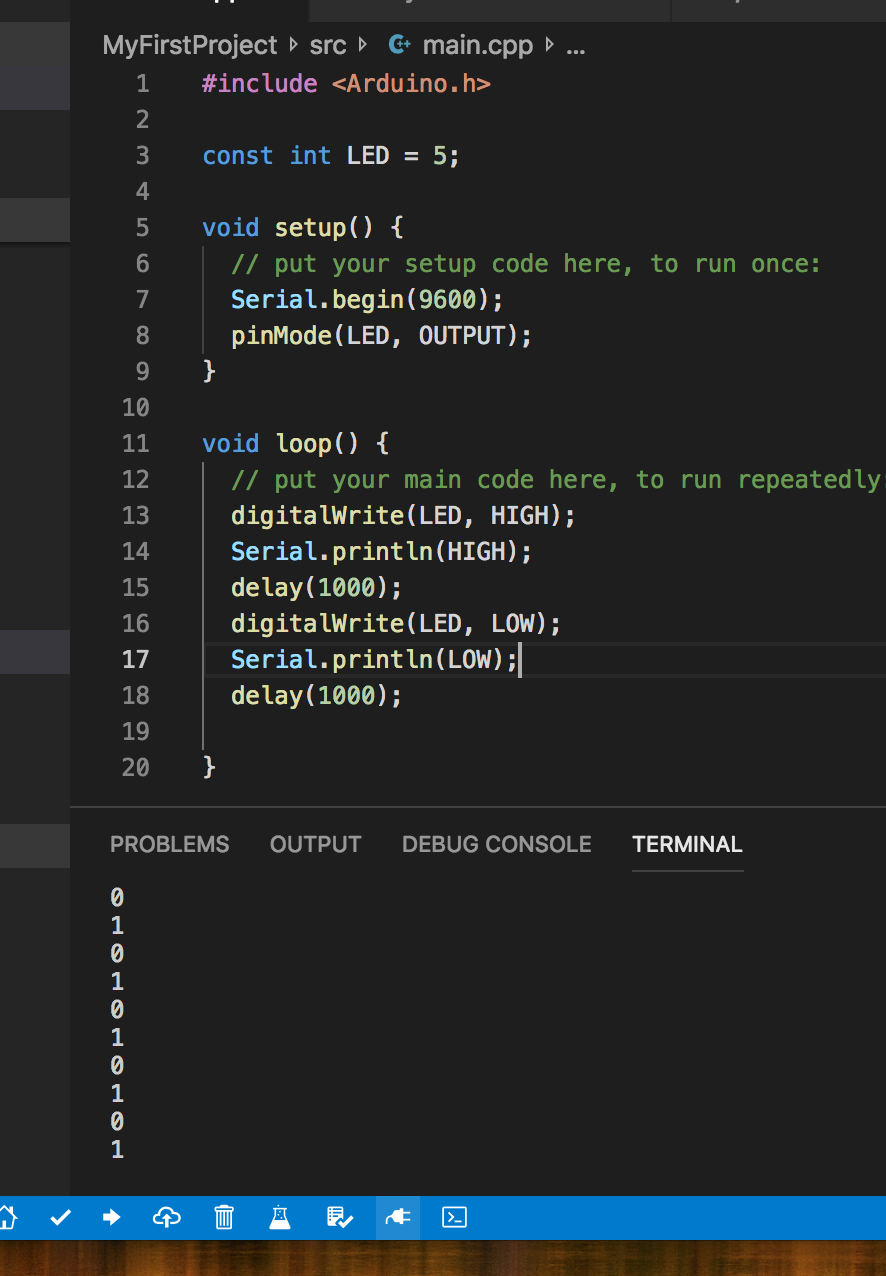Open the OUTPUT panel tab
Image resolution: width=886 pixels, height=1276 pixels.
[x=315, y=844]
